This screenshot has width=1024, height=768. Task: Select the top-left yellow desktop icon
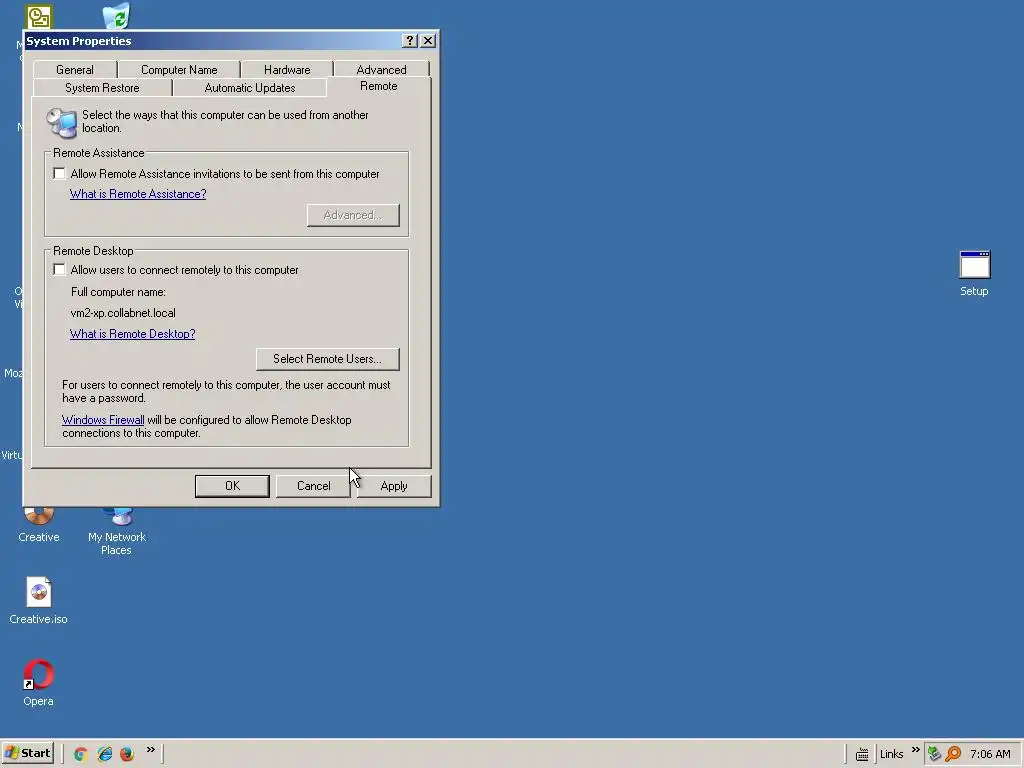[x=39, y=16]
